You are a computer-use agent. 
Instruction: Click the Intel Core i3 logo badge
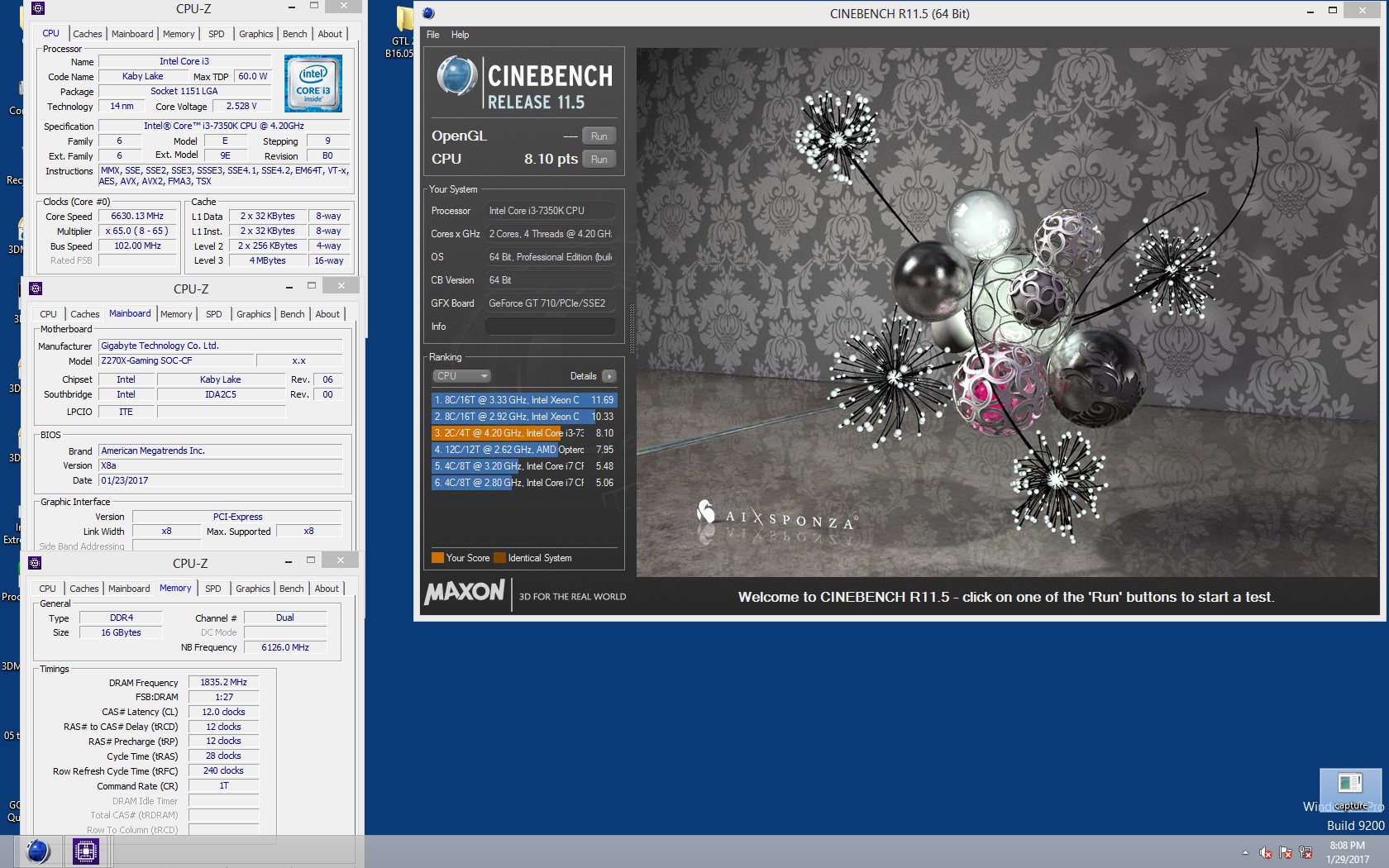pos(313,83)
